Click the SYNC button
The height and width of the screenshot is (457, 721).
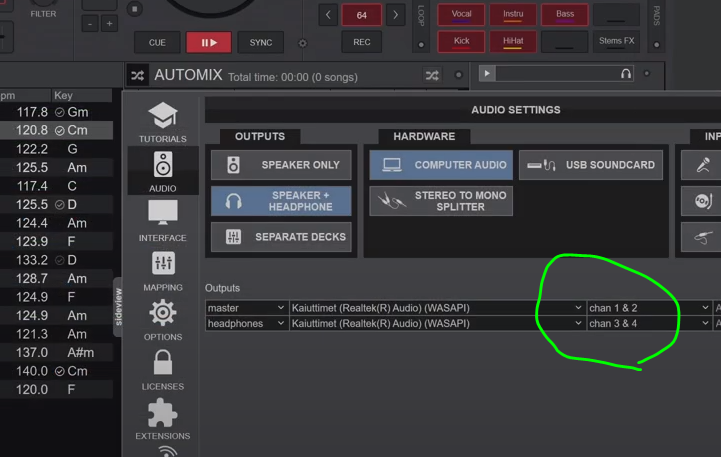[260, 43]
